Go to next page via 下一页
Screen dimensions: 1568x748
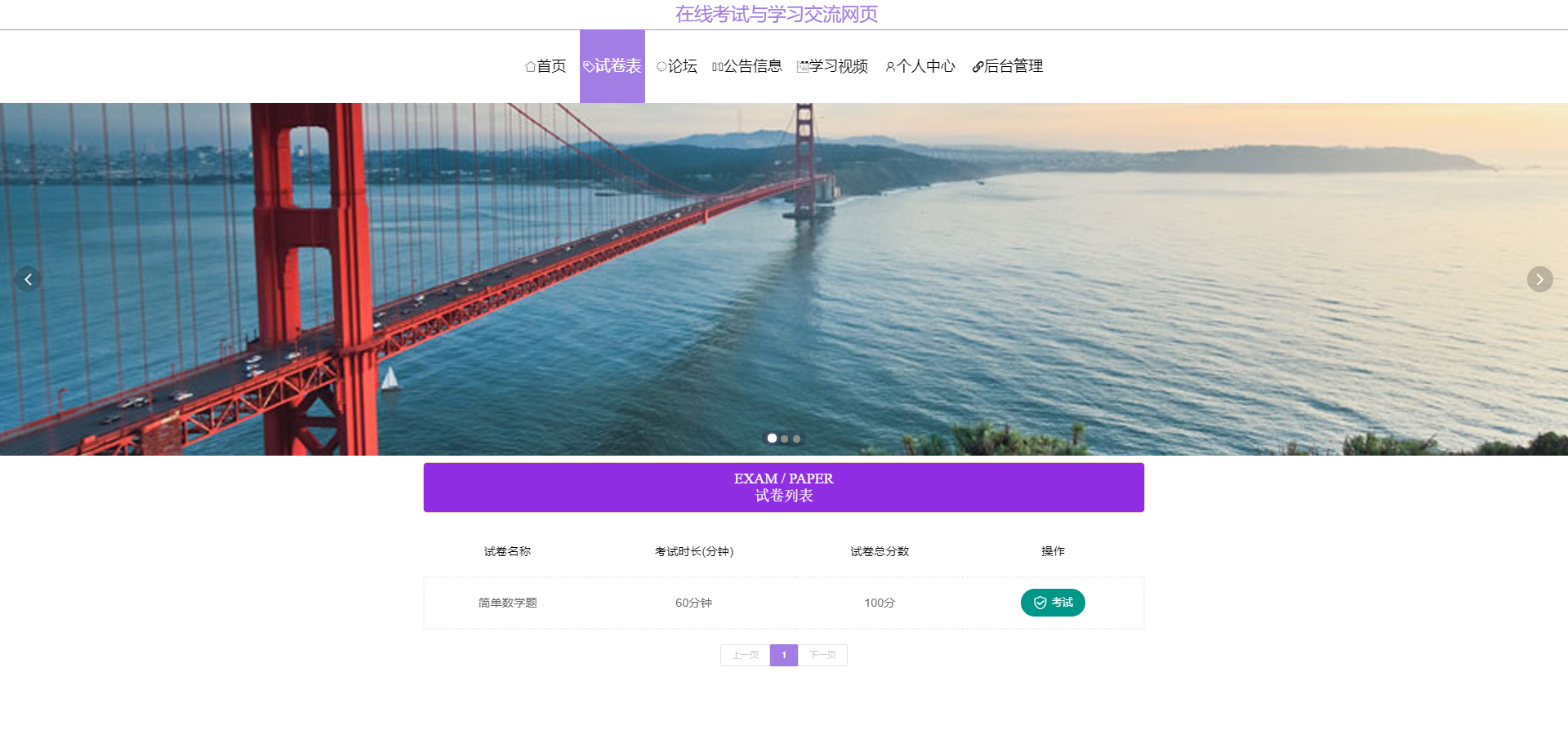pyautogui.click(x=822, y=655)
